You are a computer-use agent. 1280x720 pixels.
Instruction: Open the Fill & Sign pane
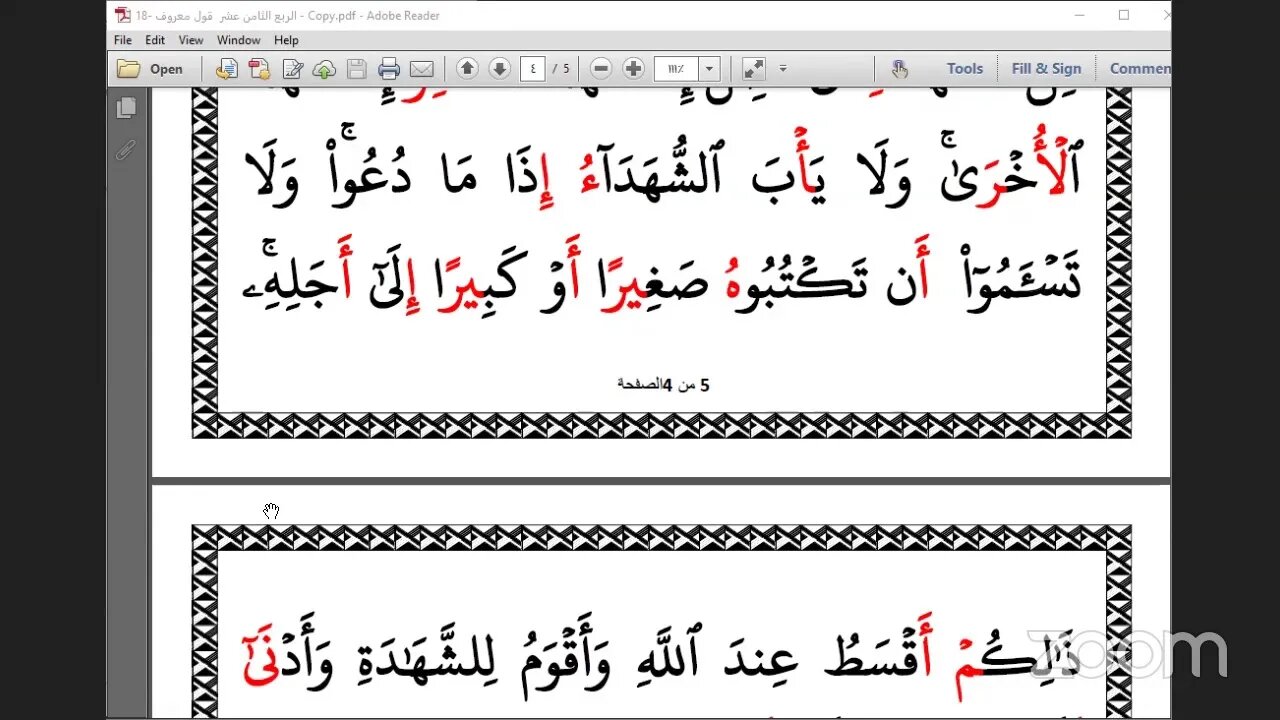tap(1046, 69)
